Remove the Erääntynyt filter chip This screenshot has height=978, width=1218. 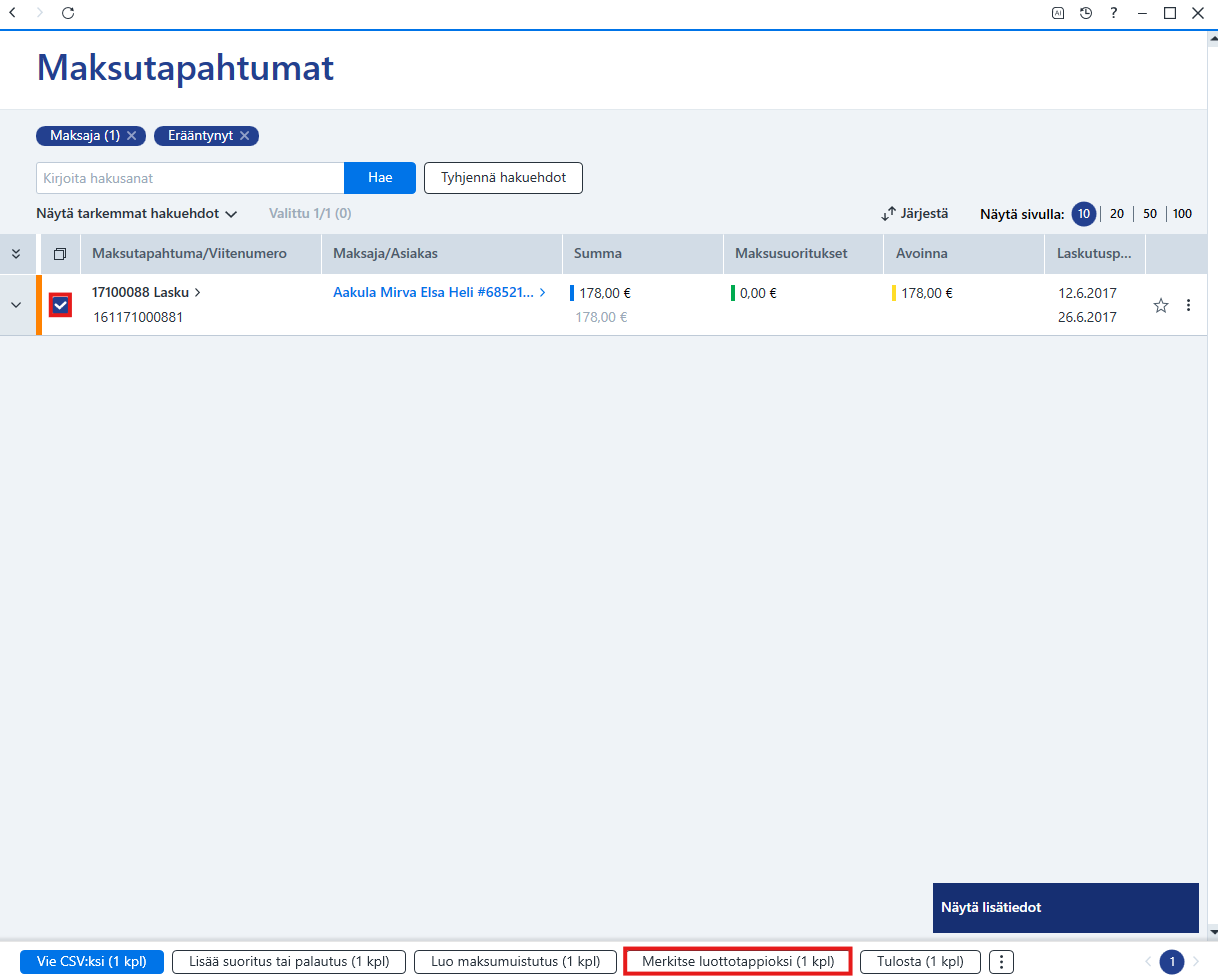click(x=244, y=135)
